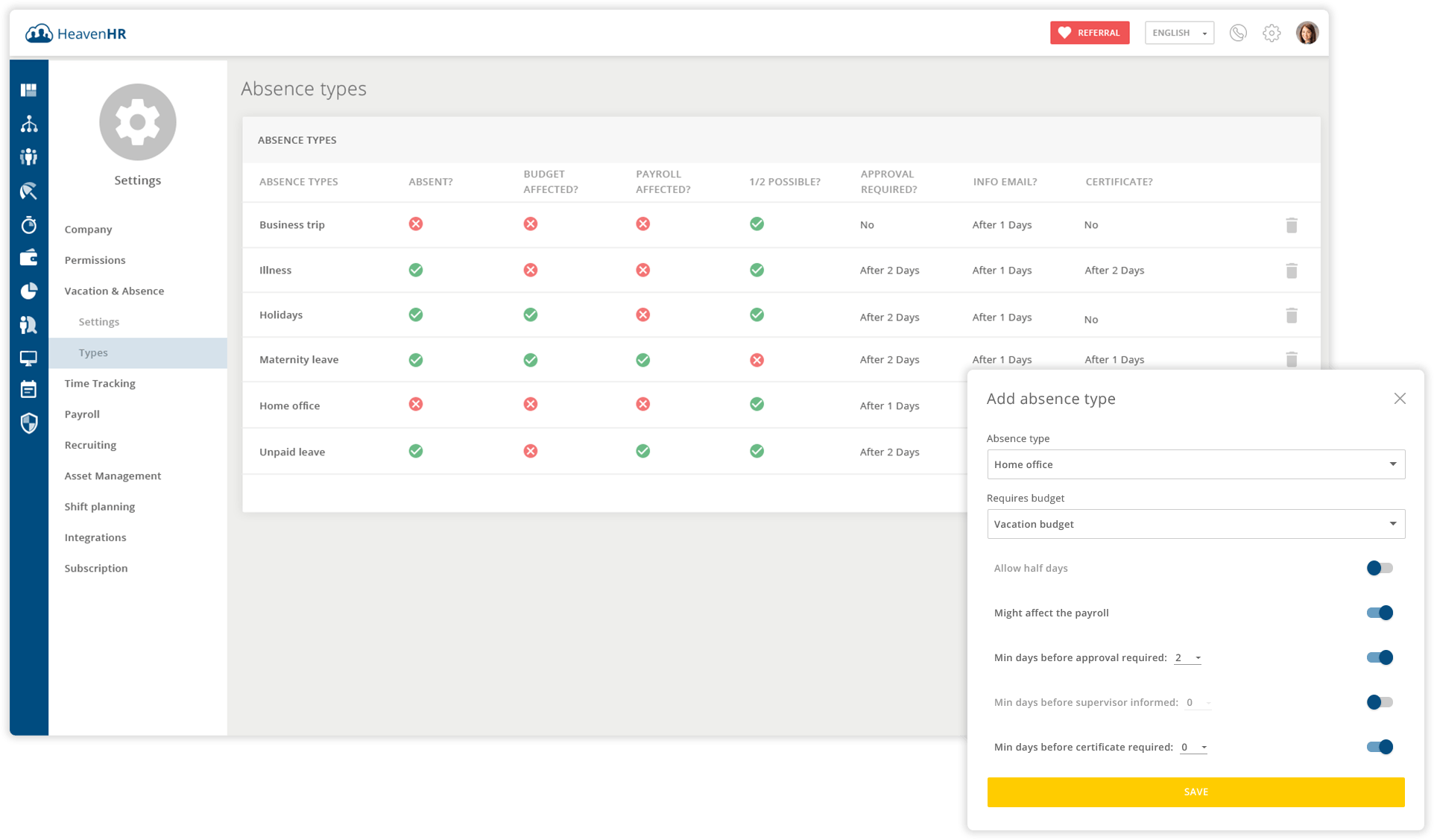Open the dashboard icon in sidebar
Image resolution: width=1434 pixels, height=840 pixels.
(x=29, y=90)
